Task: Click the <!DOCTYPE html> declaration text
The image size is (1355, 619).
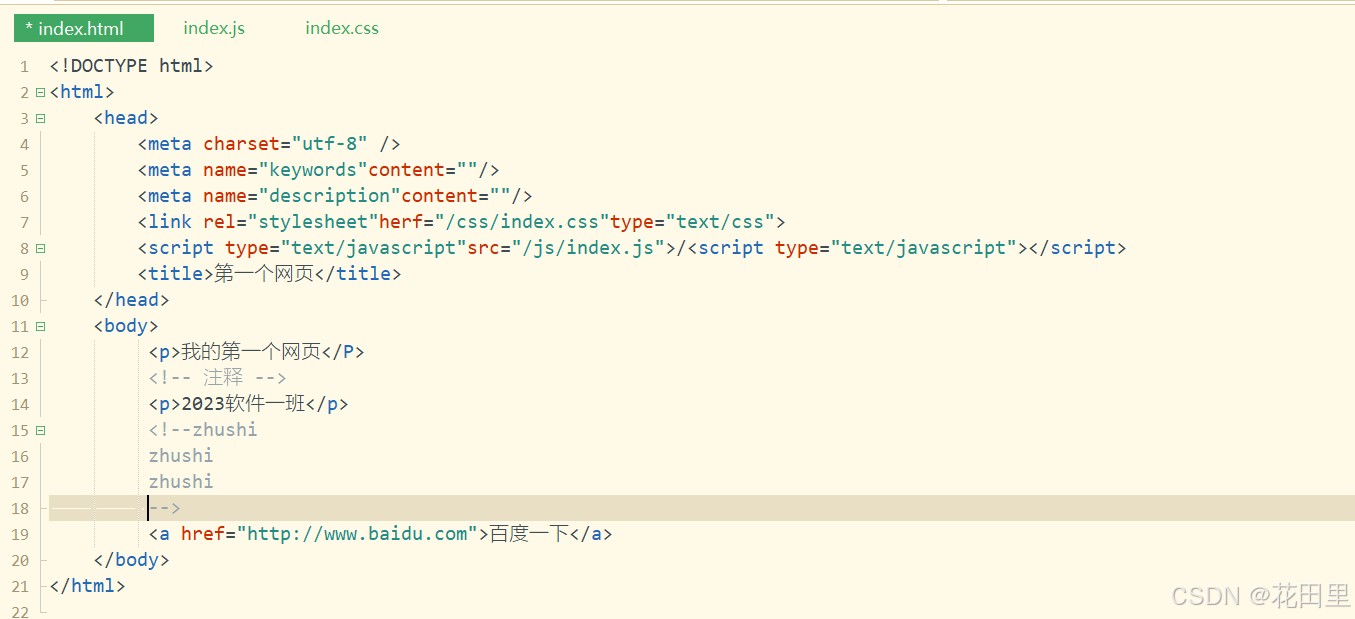Action: (131, 66)
